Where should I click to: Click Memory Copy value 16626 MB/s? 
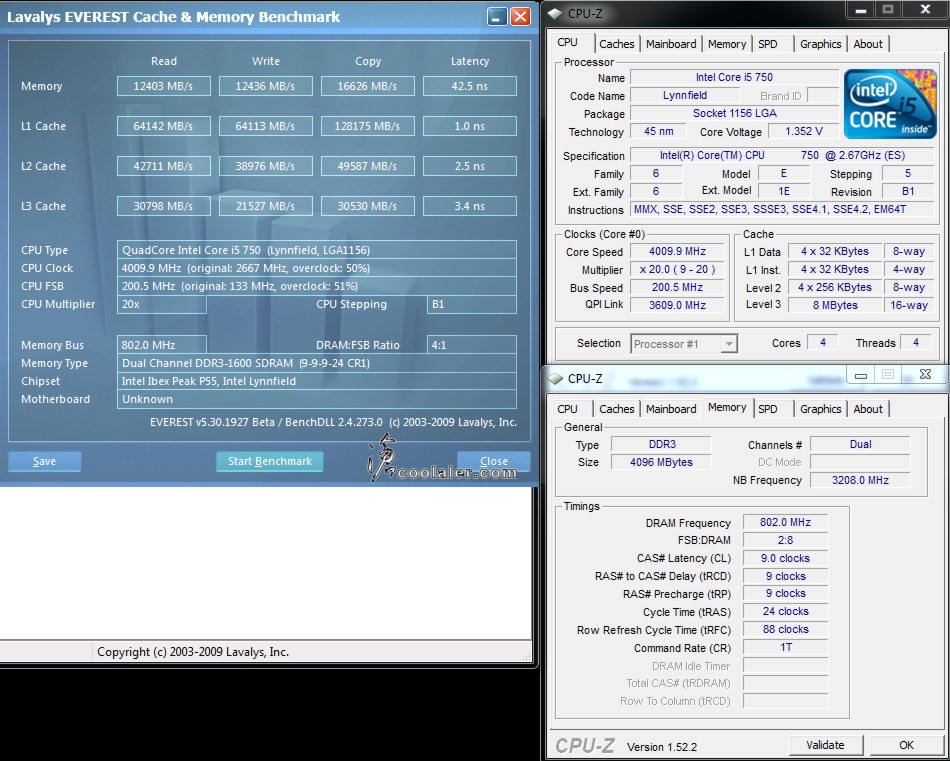tap(367, 86)
